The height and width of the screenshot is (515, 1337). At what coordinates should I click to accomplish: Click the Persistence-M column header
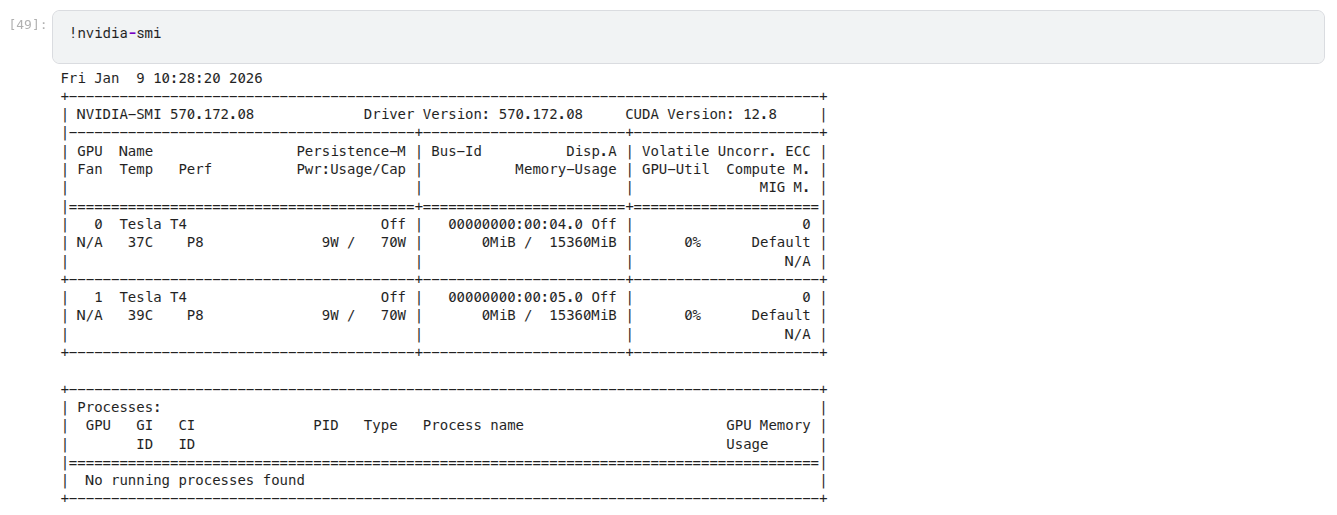(351, 151)
